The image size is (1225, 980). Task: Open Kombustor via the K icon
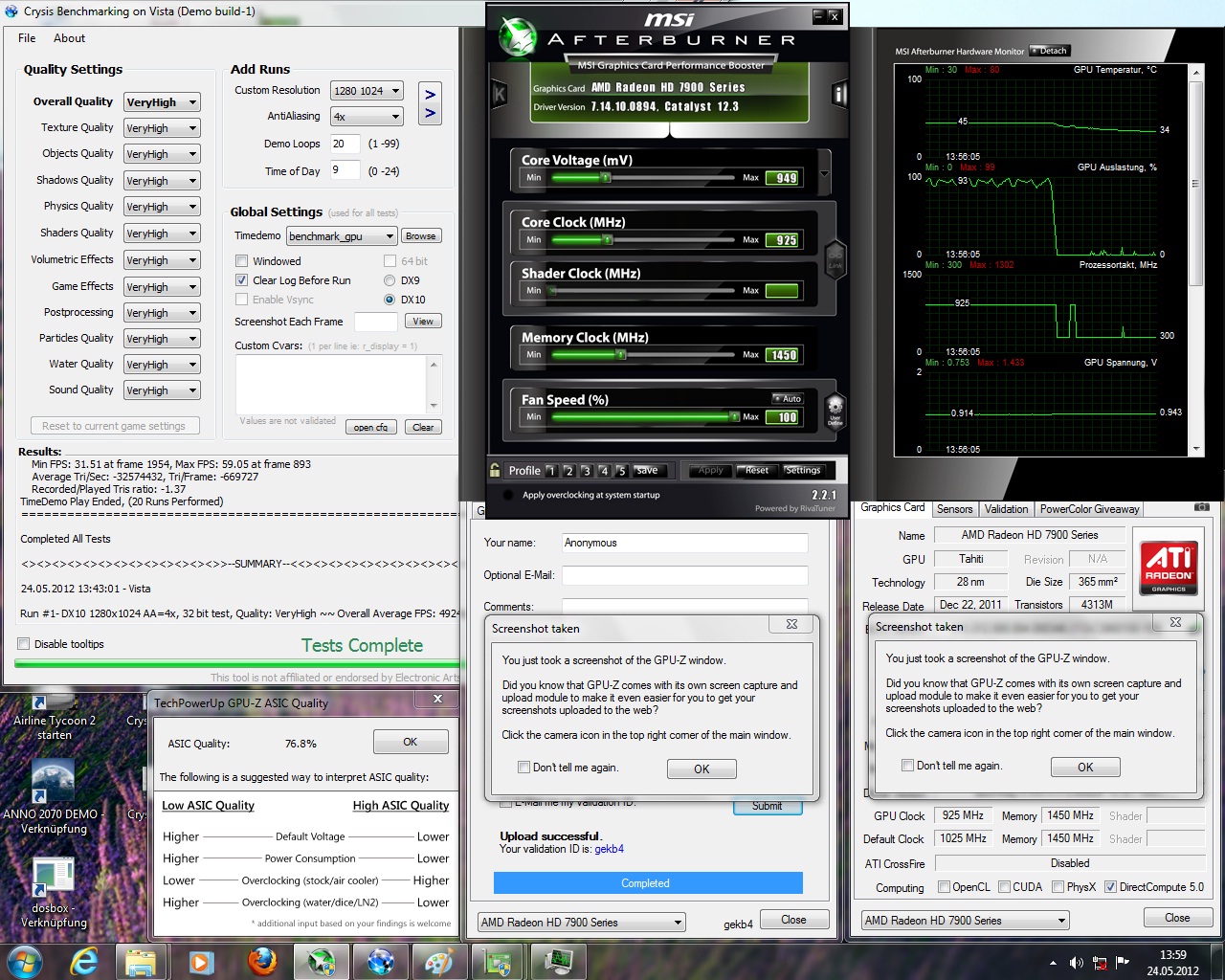point(498,94)
